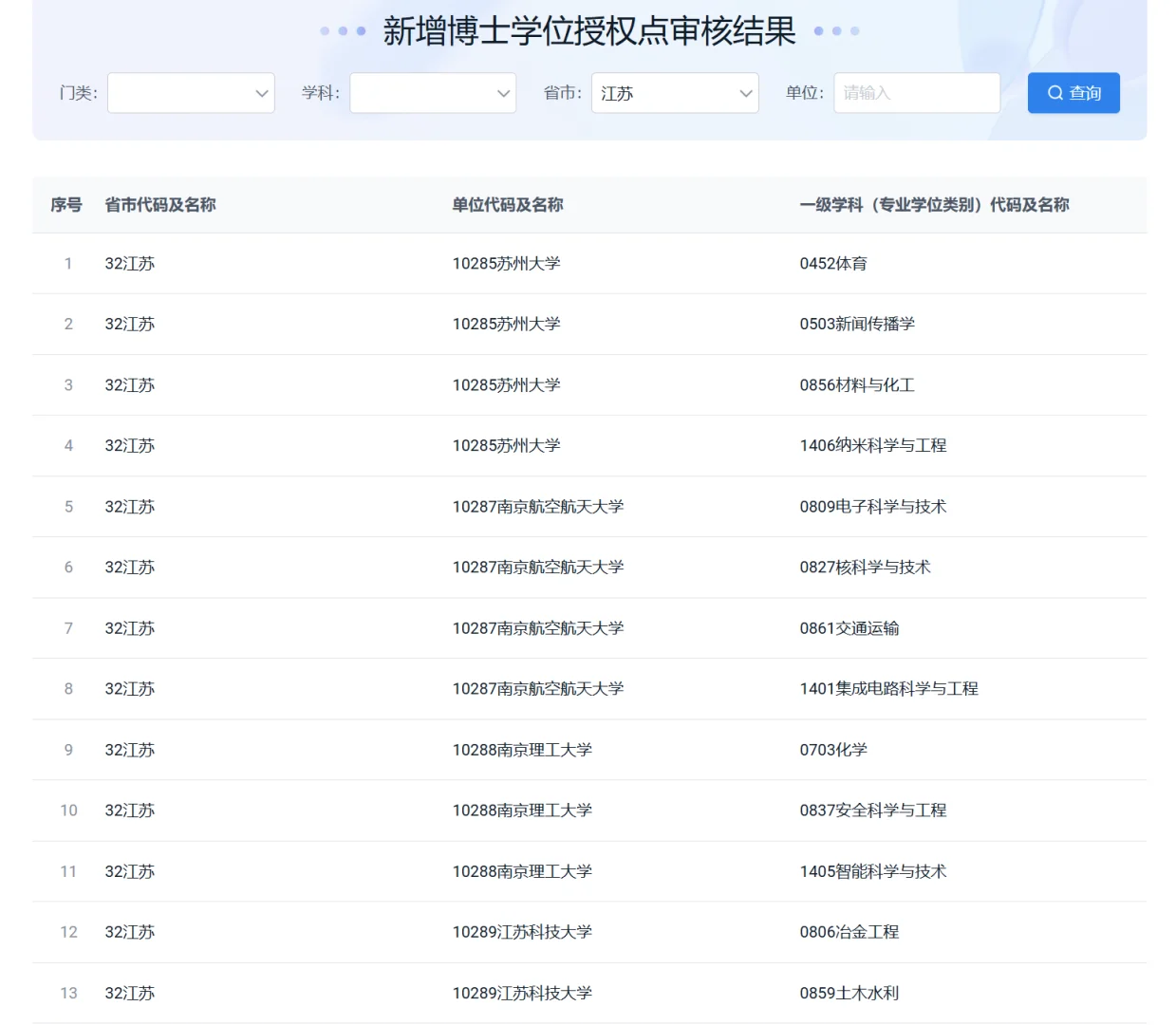Click 32江苏 in row 9
The image size is (1176, 1025).
pos(129,750)
